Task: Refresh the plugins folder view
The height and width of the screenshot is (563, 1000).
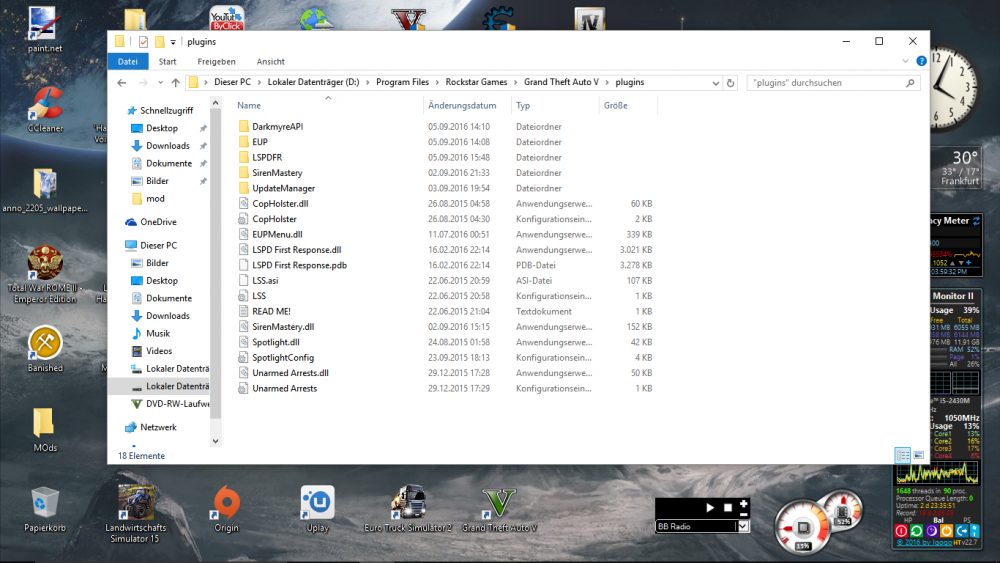Action: point(731,83)
